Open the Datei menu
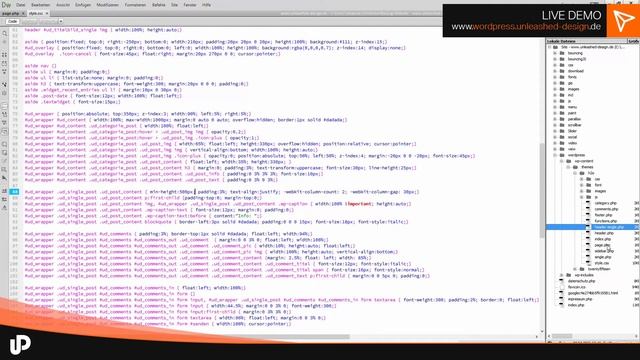640x360 pixels. tap(20, 5)
